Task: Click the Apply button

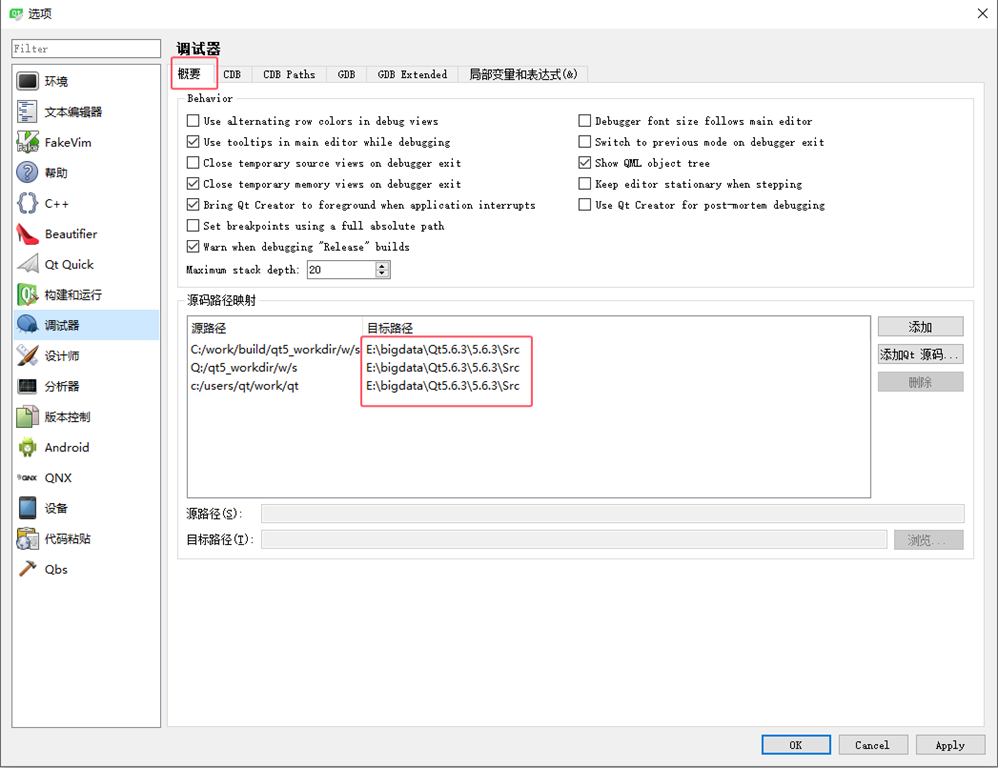Action: point(950,745)
